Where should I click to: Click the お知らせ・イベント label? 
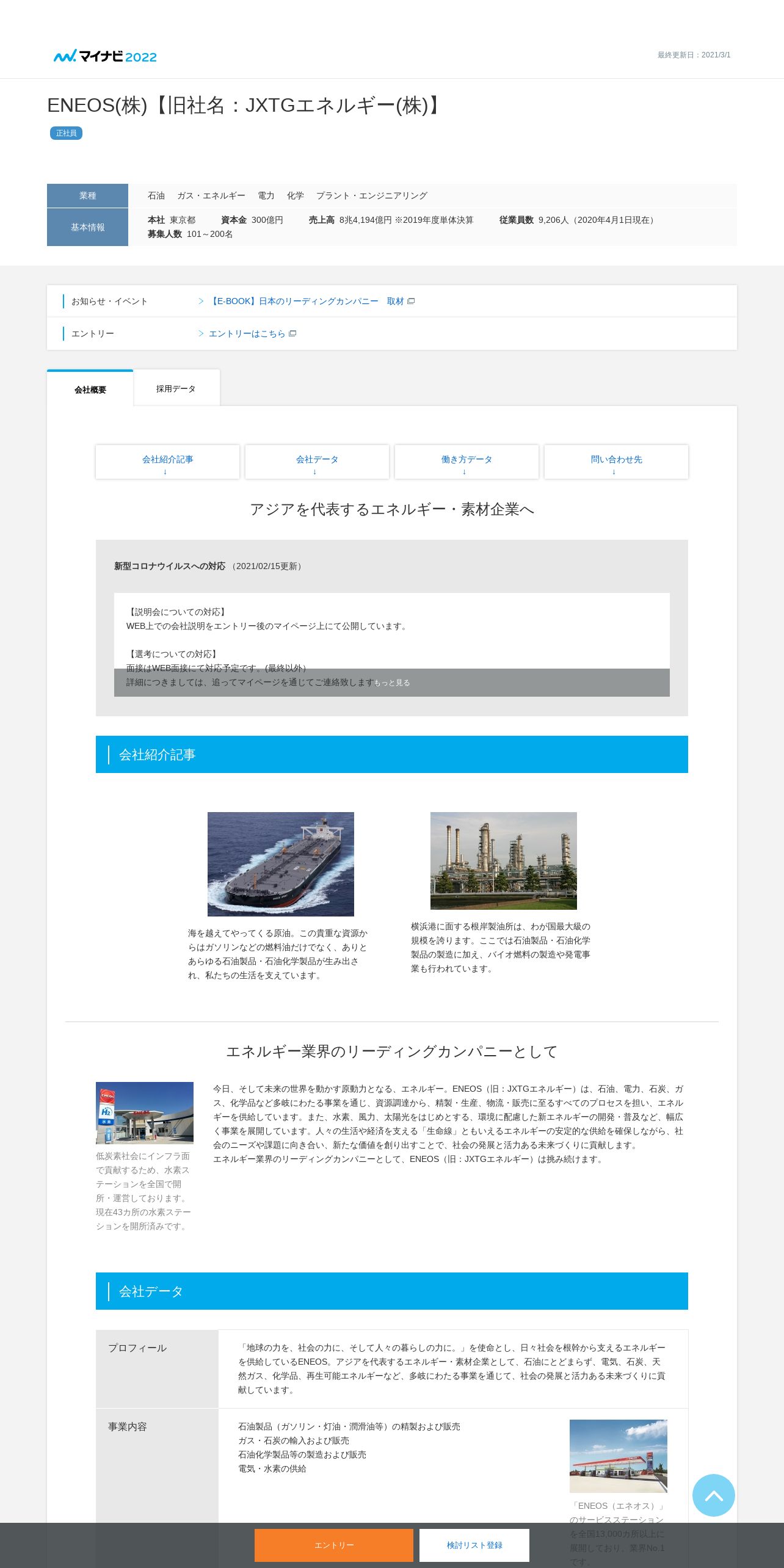[109, 301]
